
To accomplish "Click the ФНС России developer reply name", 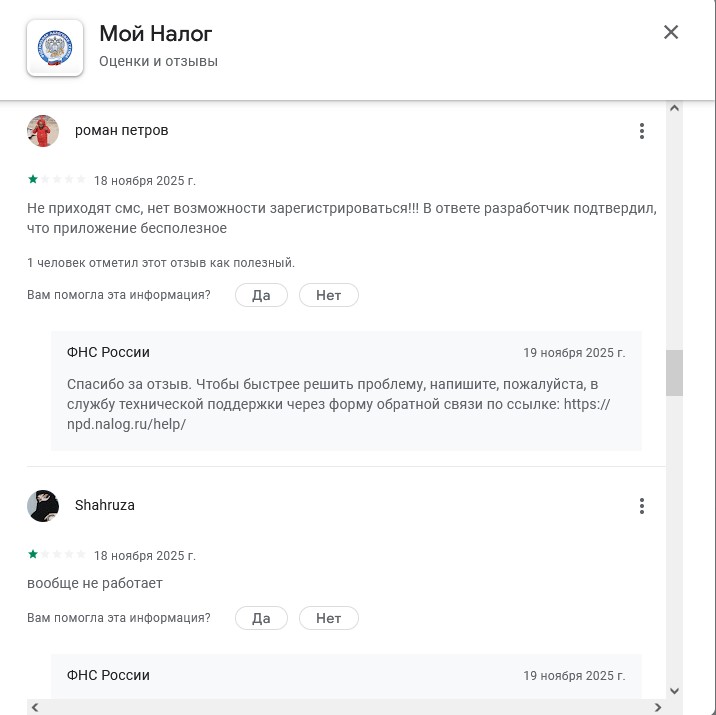I will [x=108, y=352].
